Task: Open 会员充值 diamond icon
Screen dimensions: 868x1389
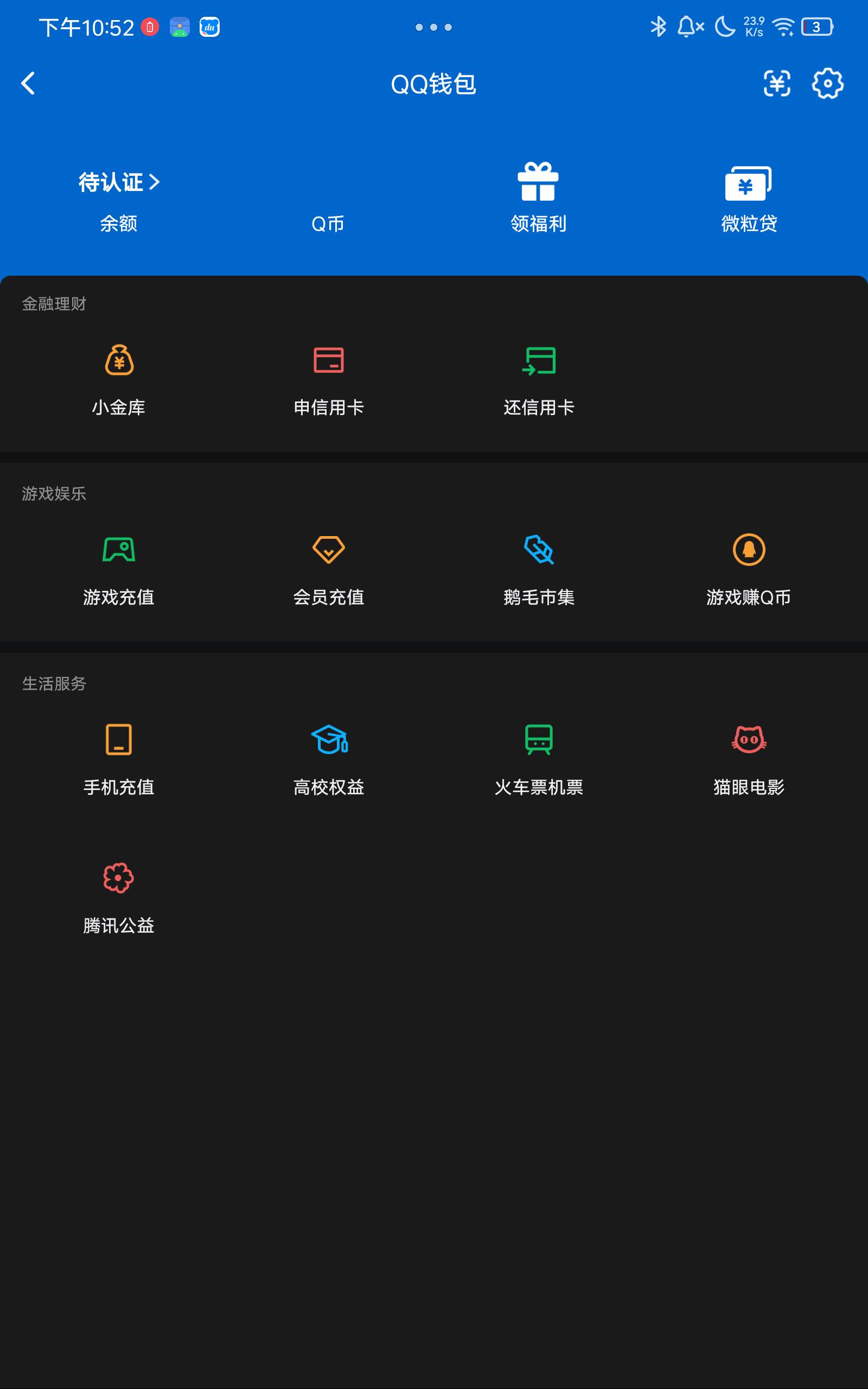Action: point(328,550)
